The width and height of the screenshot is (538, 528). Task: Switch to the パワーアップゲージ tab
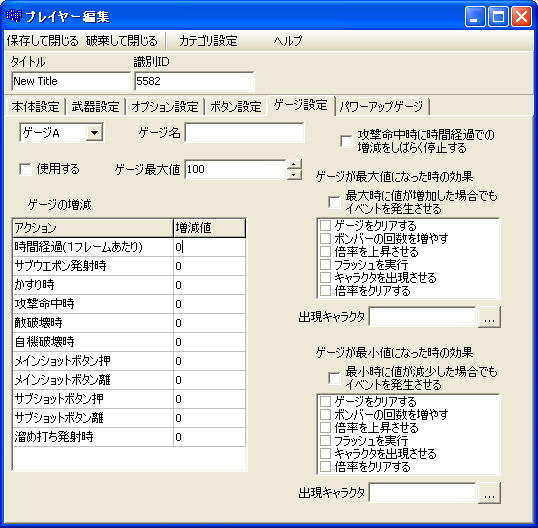[x=381, y=107]
